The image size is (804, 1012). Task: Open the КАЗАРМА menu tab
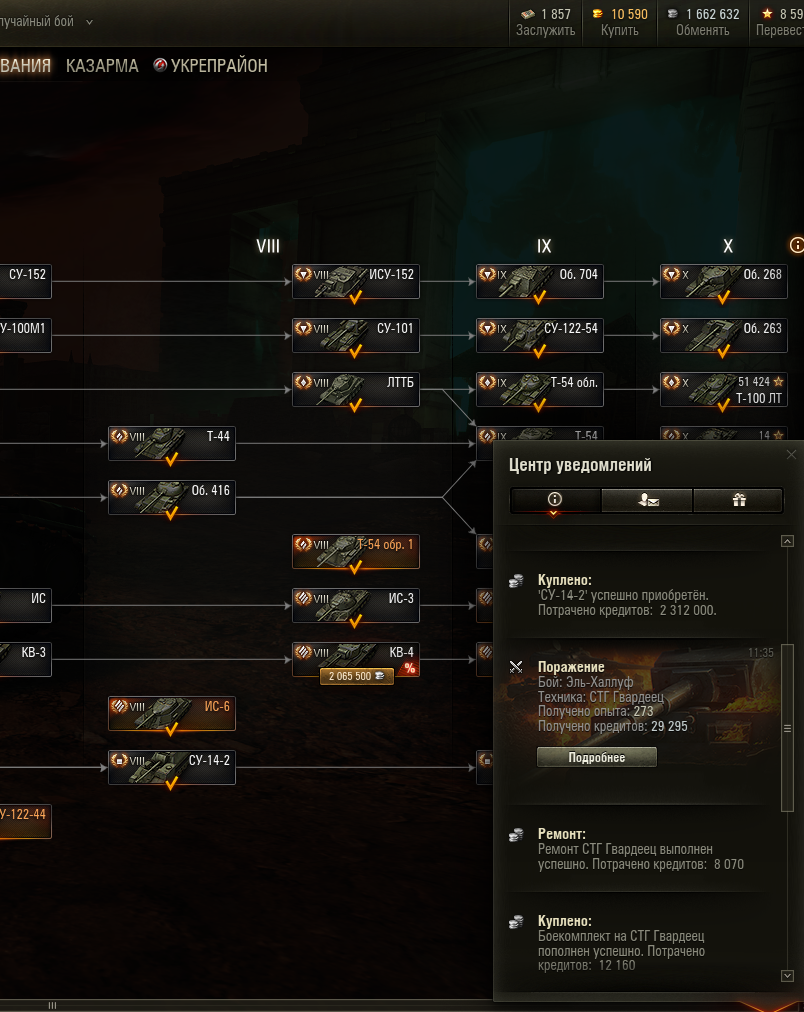(102, 66)
